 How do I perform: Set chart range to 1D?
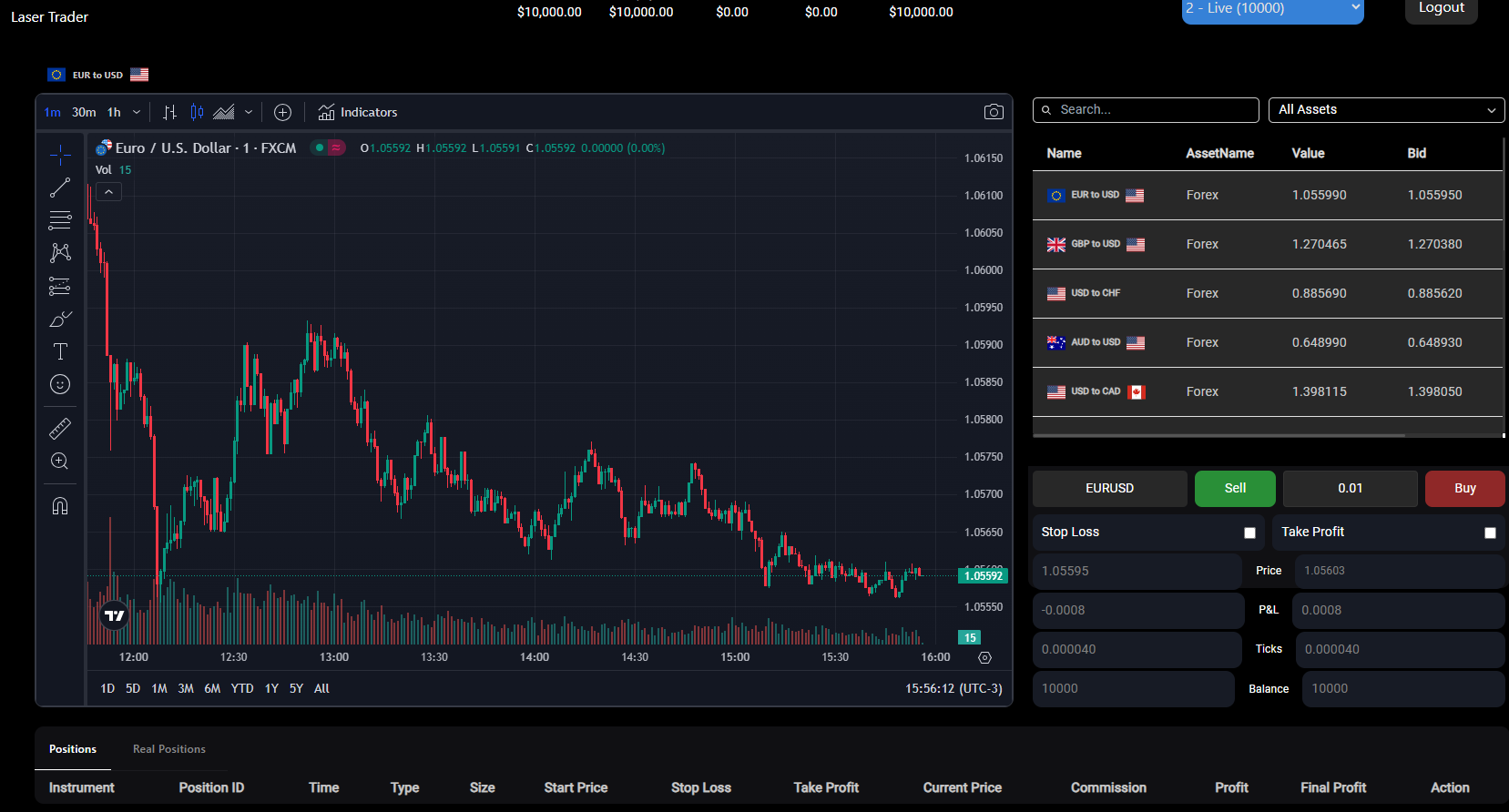tap(107, 688)
